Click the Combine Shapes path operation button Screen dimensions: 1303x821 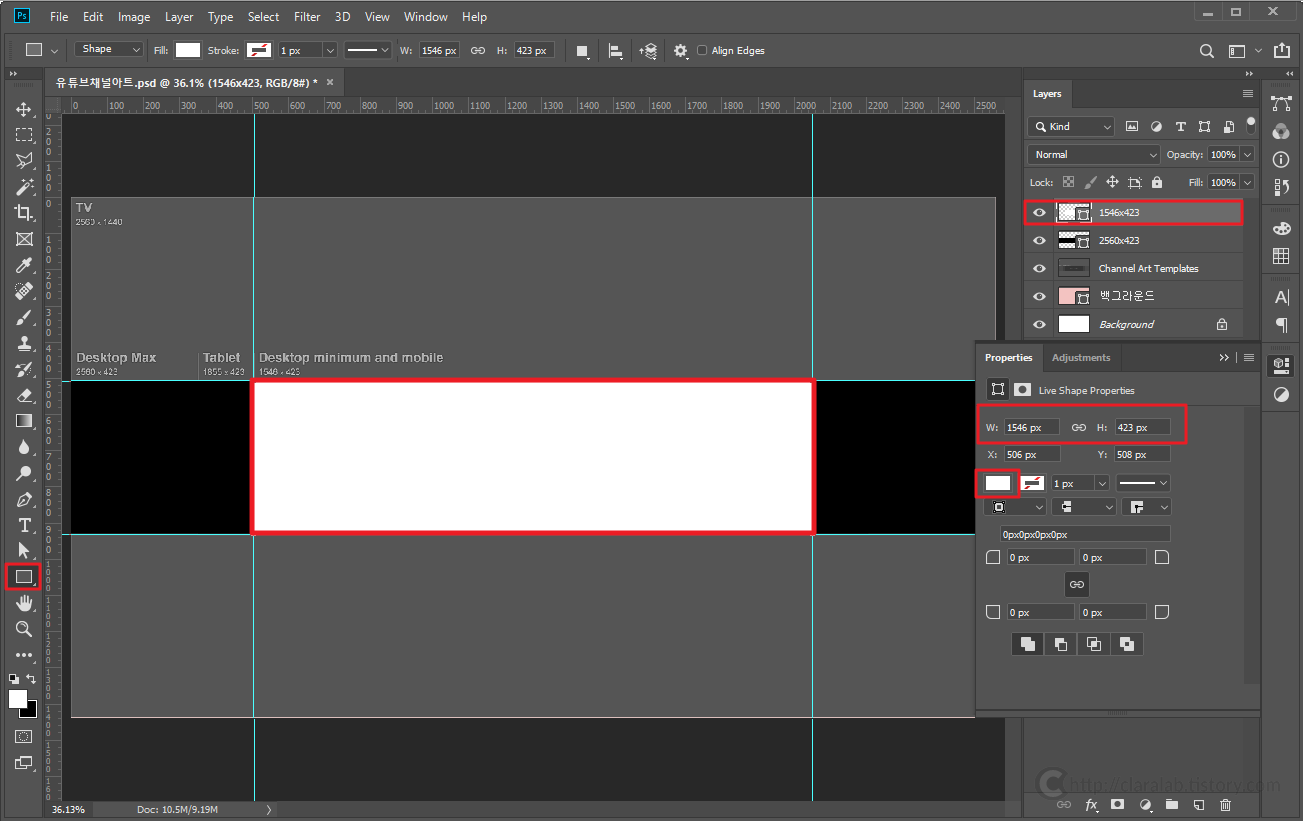[x=1027, y=644]
